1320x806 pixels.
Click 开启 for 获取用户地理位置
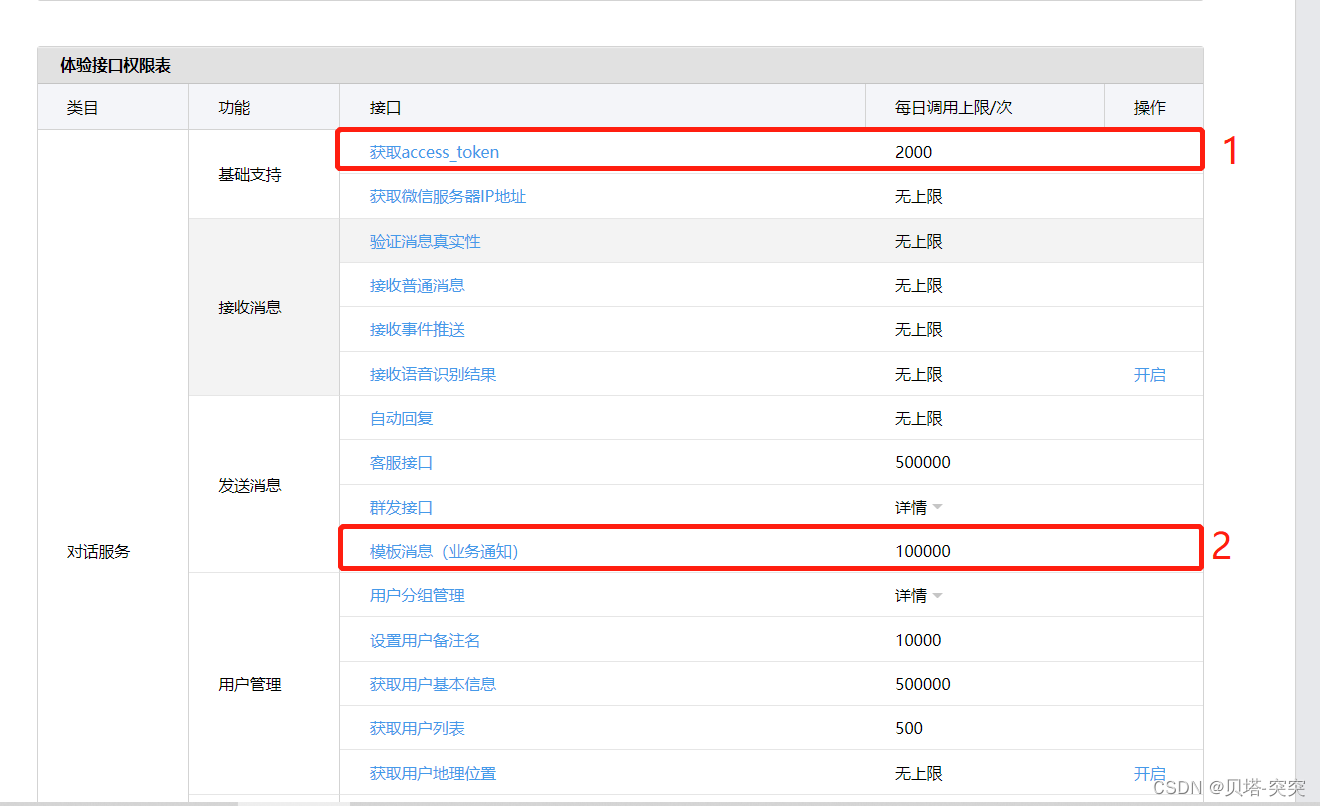pyautogui.click(x=1149, y=773)
